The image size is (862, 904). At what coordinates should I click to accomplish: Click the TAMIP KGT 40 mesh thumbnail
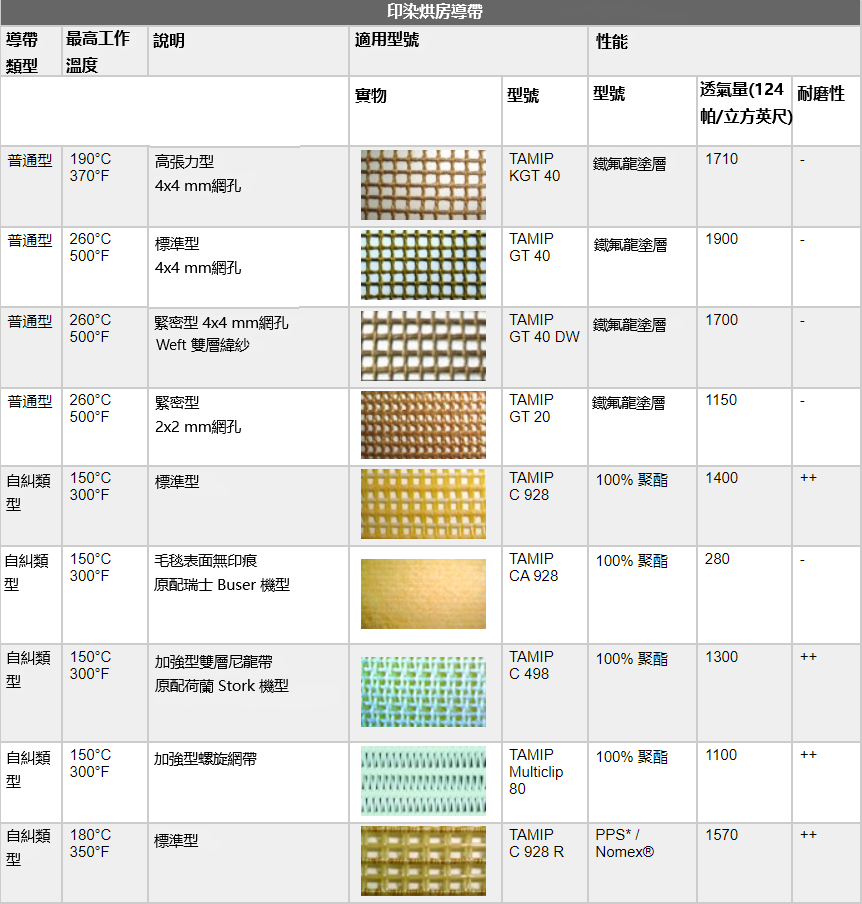(x=423, y=185)
